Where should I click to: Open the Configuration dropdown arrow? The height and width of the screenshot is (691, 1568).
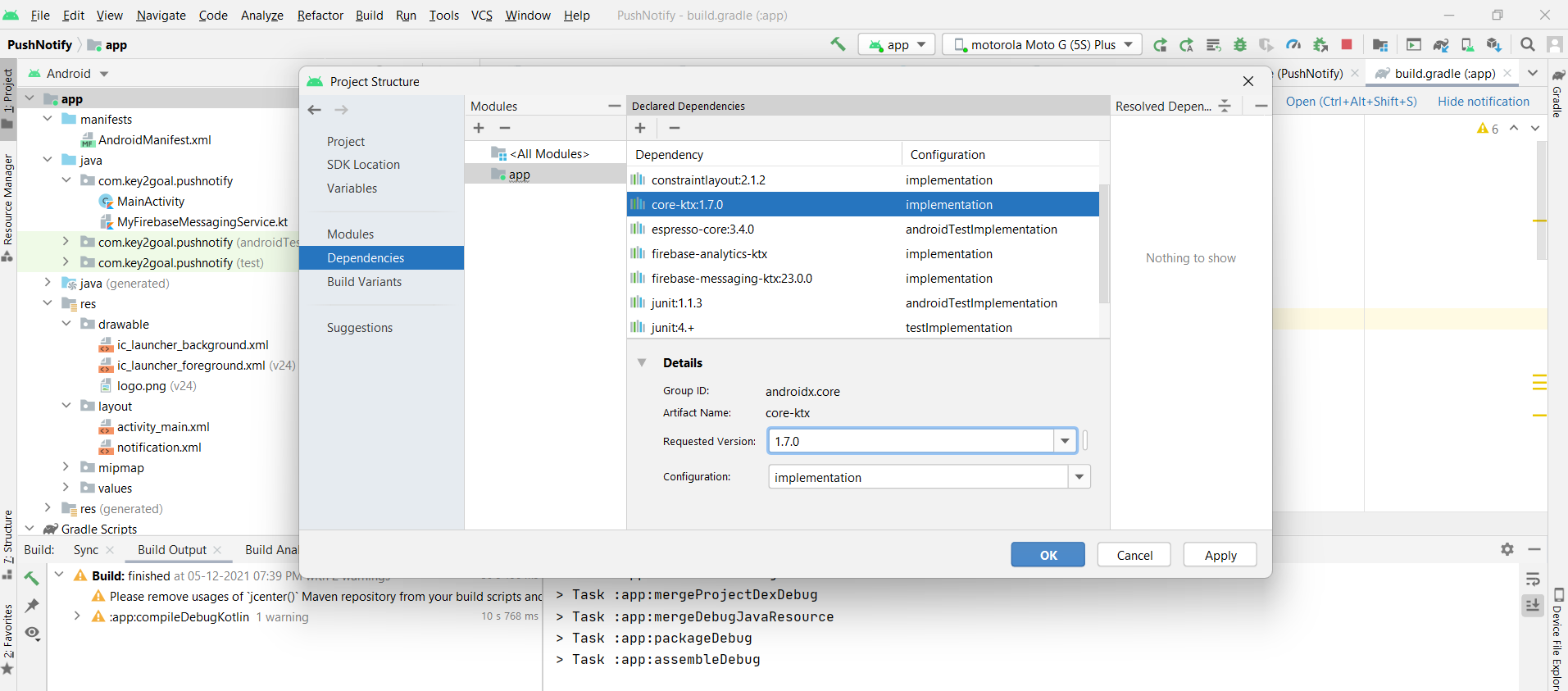tap(1079, 477)
